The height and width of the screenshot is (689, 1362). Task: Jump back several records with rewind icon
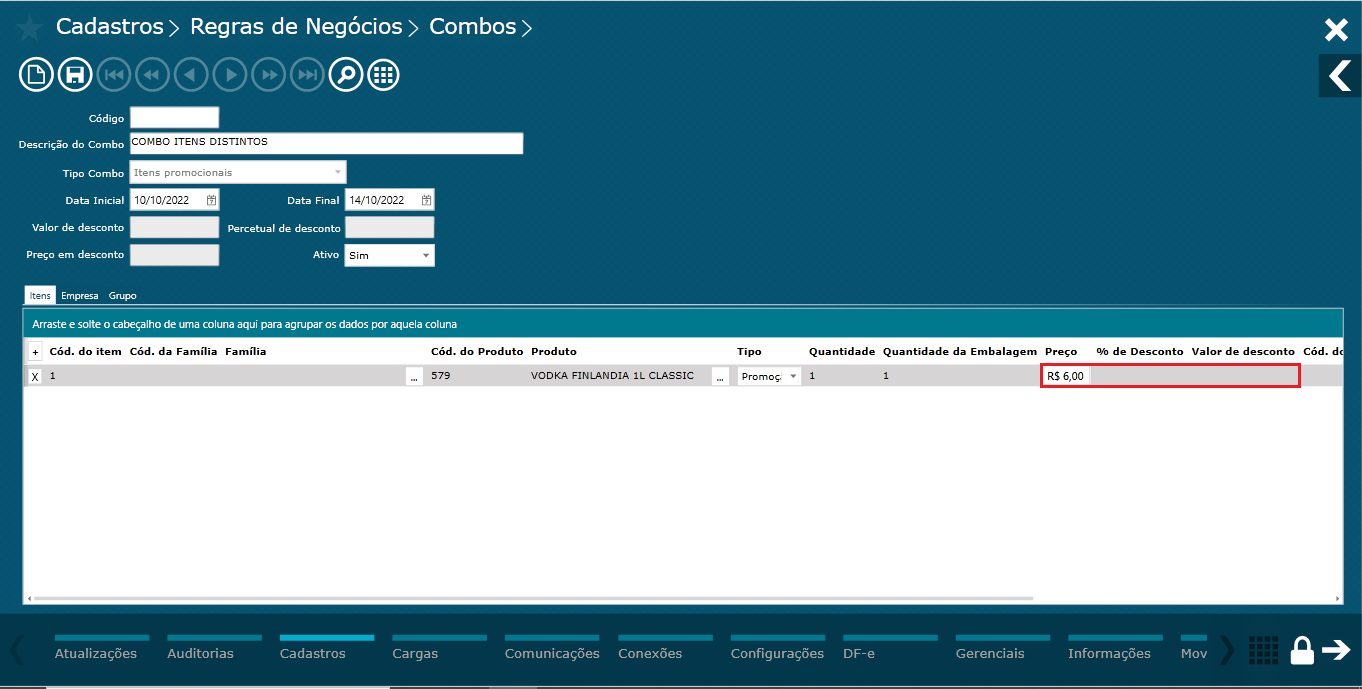tap(152, 75)
